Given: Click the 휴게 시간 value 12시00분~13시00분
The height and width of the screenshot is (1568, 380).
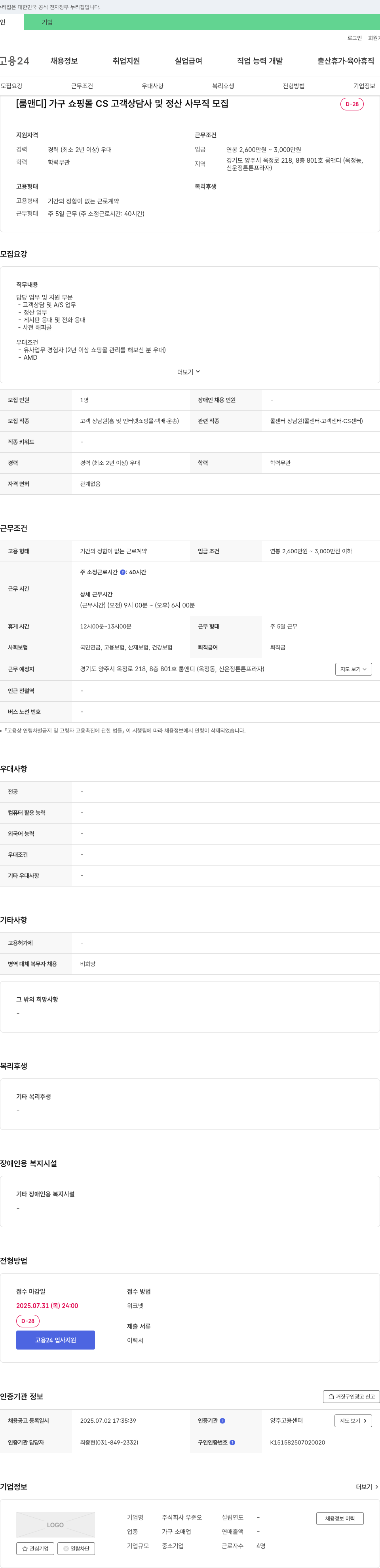Looking at the screenshot, I should 105,626.
